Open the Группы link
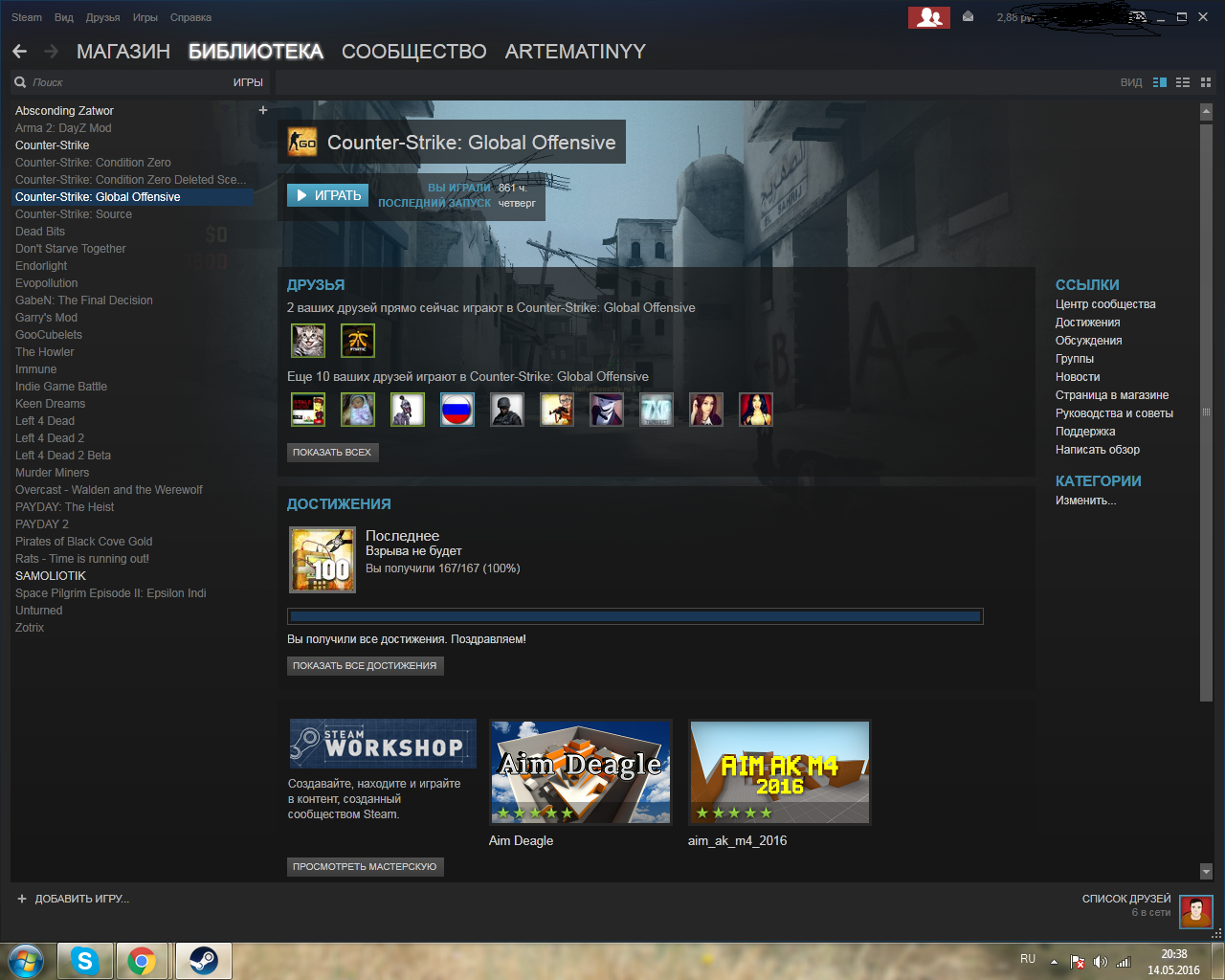The image size is (1225, 980). [1075, 359]
